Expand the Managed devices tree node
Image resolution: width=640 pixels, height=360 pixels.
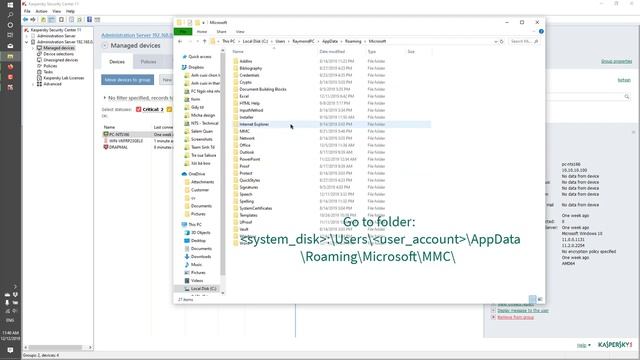pyautogui.click(x=33, y=48)
